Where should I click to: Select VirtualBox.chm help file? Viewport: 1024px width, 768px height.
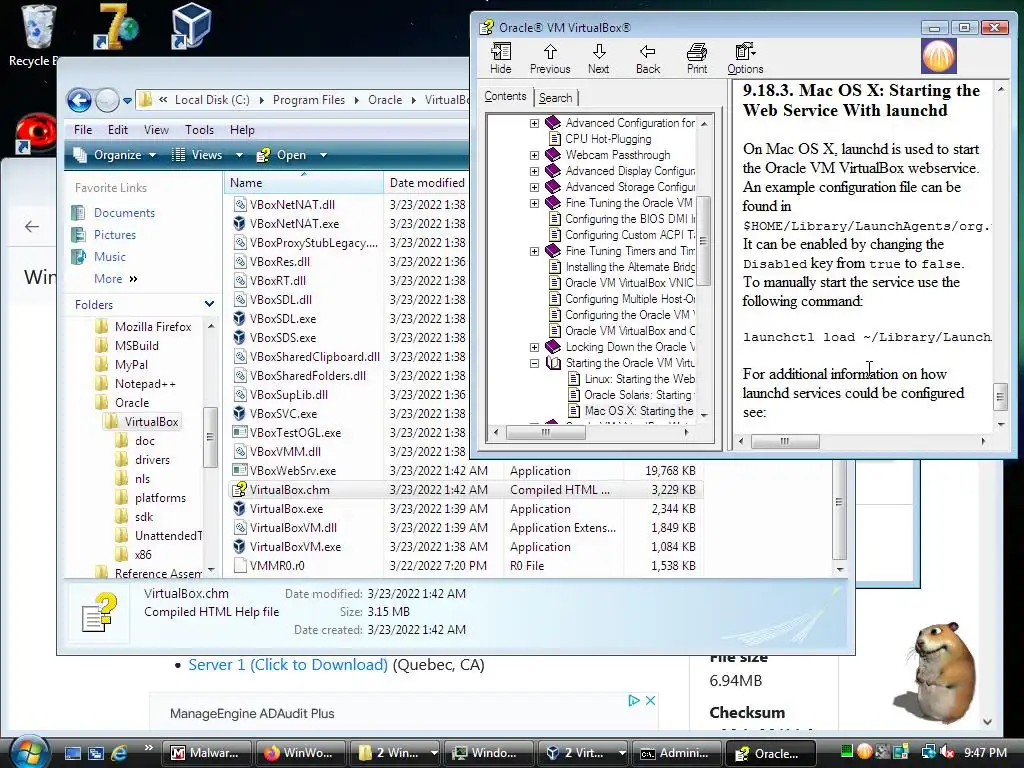pyautogui.click(x=289, y=490)
